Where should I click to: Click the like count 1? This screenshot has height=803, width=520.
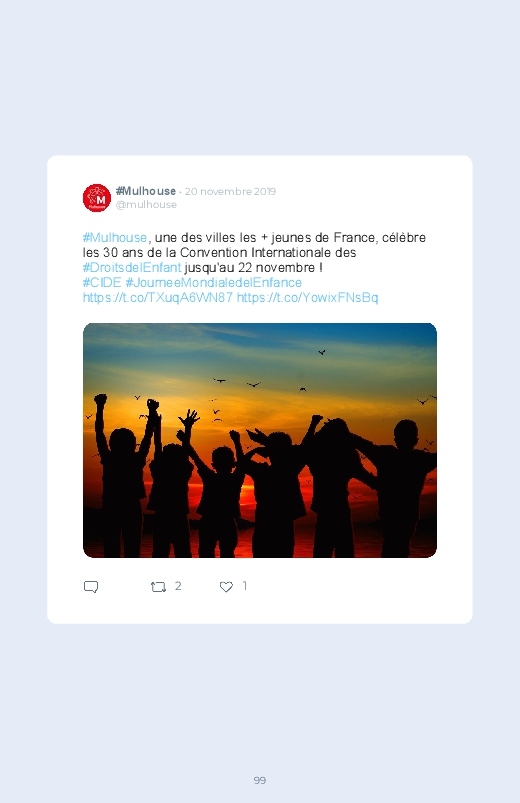[x=244, y=586]
